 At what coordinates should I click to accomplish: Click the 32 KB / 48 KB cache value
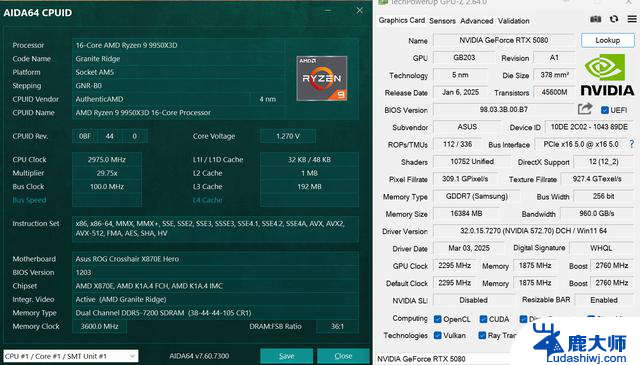click(309, 160)
